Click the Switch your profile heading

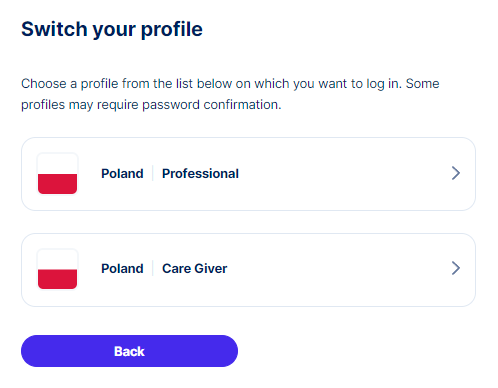(x=112, y=29)
